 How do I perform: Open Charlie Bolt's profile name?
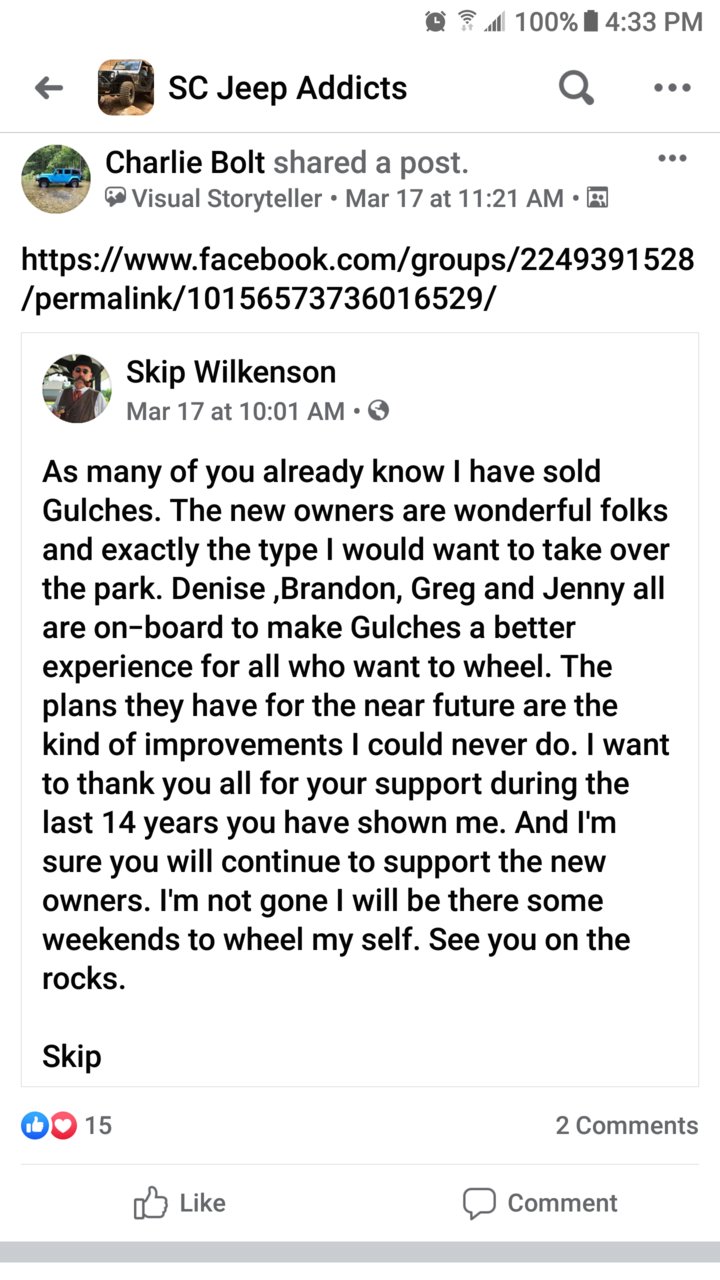click(x=186, y=162)
